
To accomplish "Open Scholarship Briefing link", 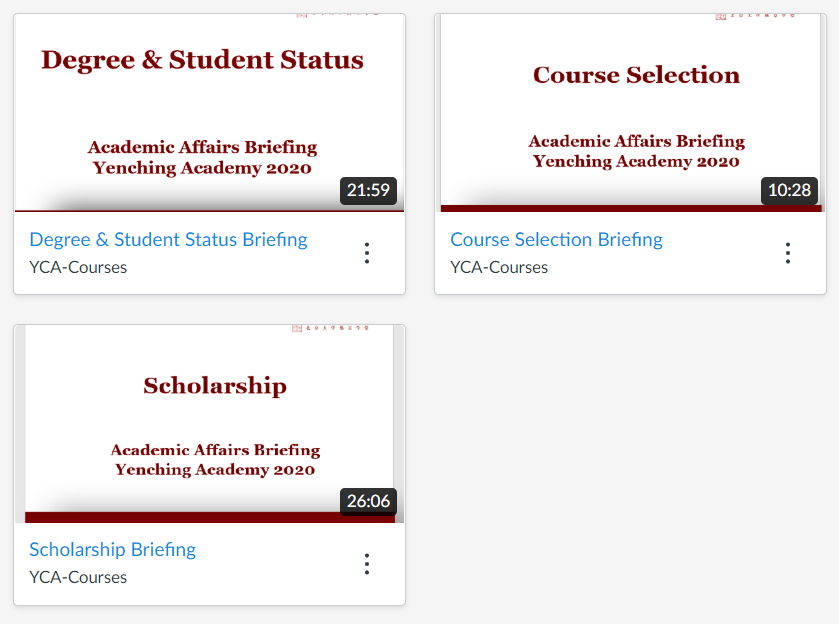I will (x=112, y=550).
